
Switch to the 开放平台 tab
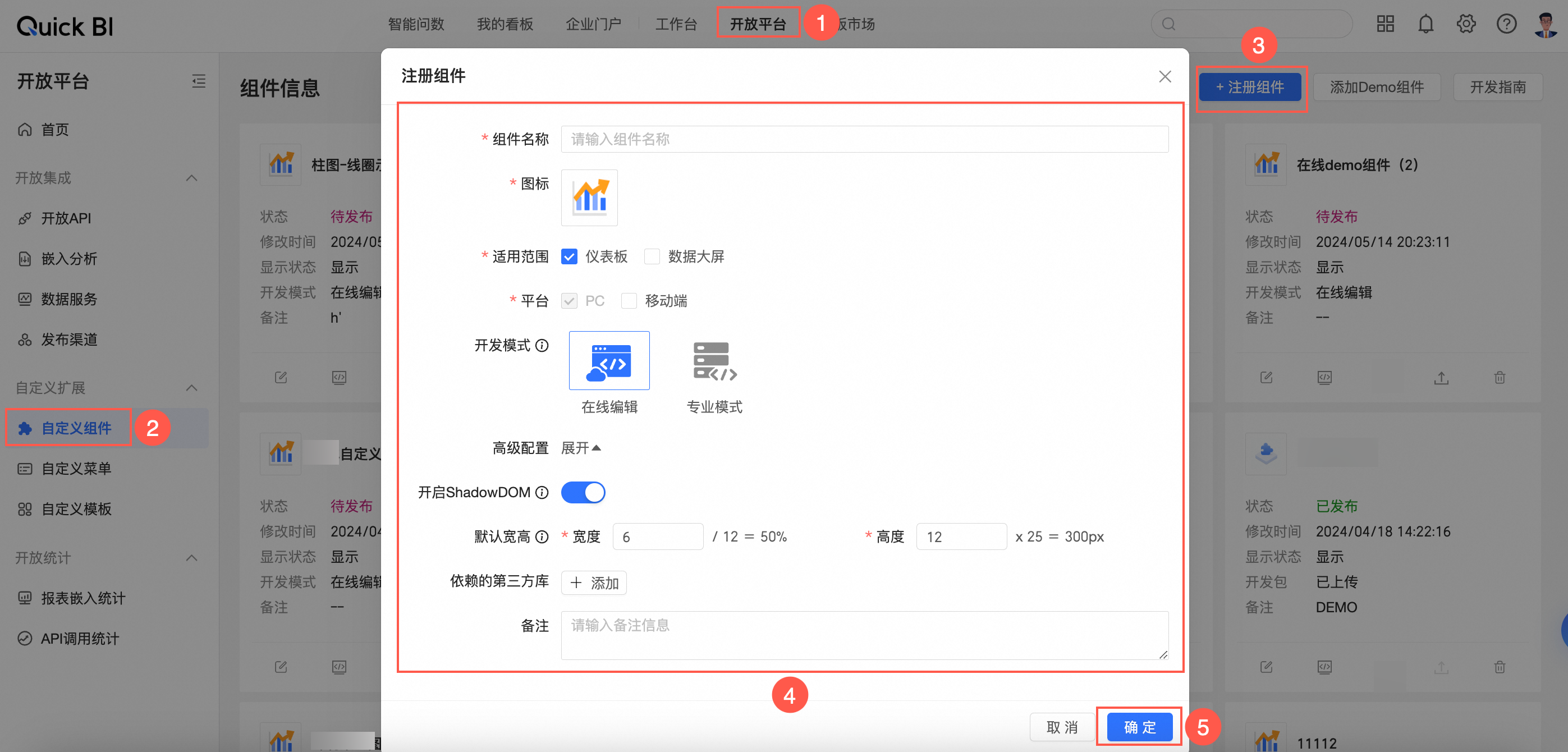758,24
